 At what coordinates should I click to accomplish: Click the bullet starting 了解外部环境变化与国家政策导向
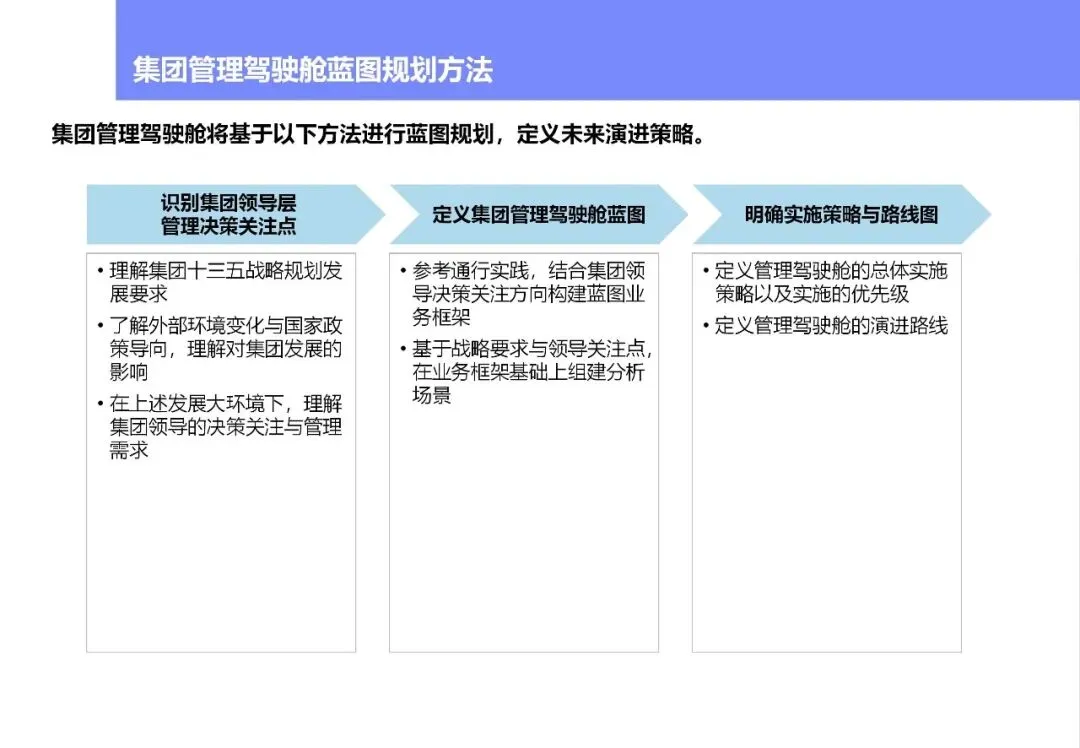click(x=220, y=349)
